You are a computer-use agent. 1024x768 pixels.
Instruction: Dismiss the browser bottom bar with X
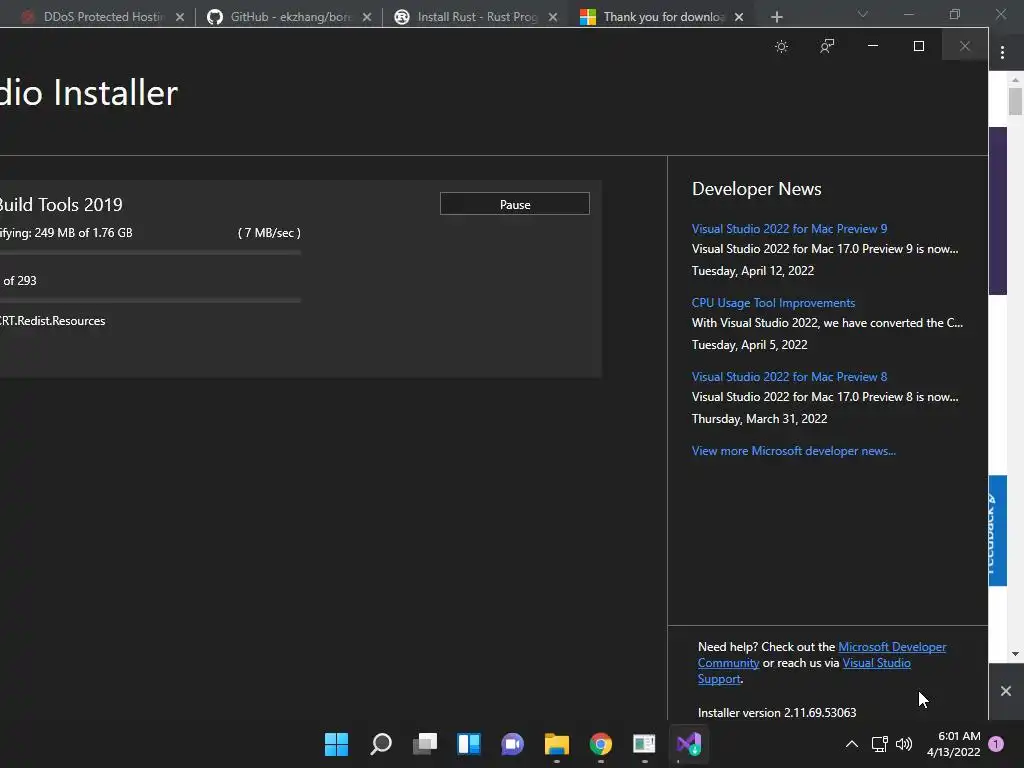(x=1006, y=691)
